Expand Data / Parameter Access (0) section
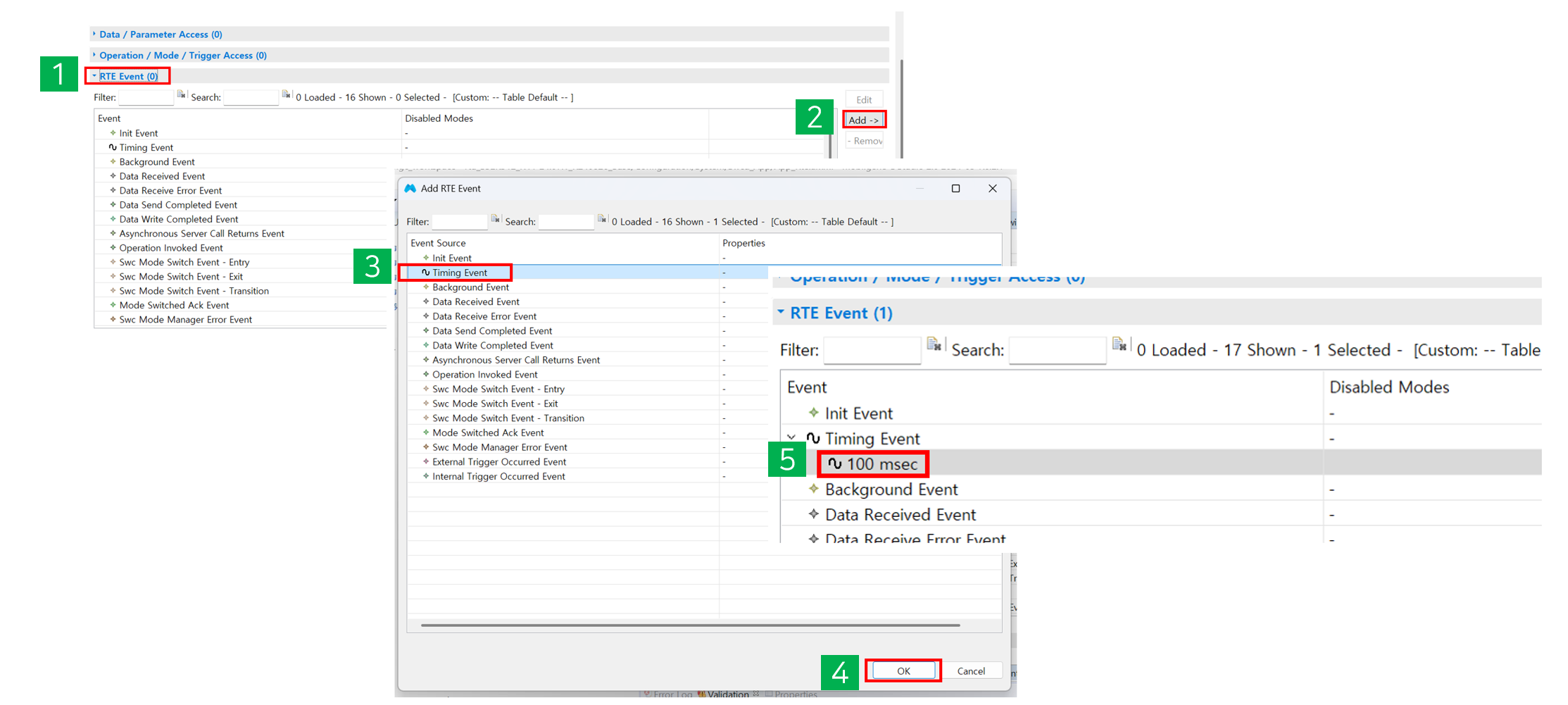The width and height of the screenshot is (1568, 705). pos(94,34)
